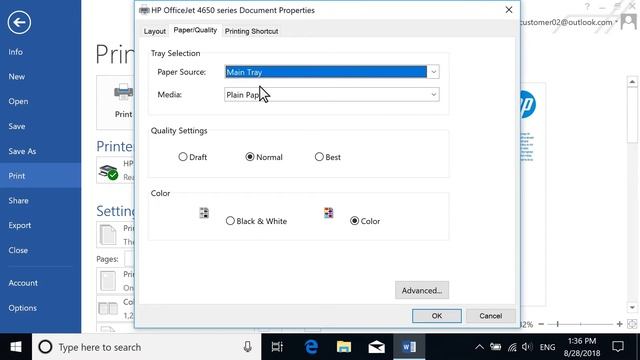Expand the Media dropdown arrow

(x=433, y=95)
